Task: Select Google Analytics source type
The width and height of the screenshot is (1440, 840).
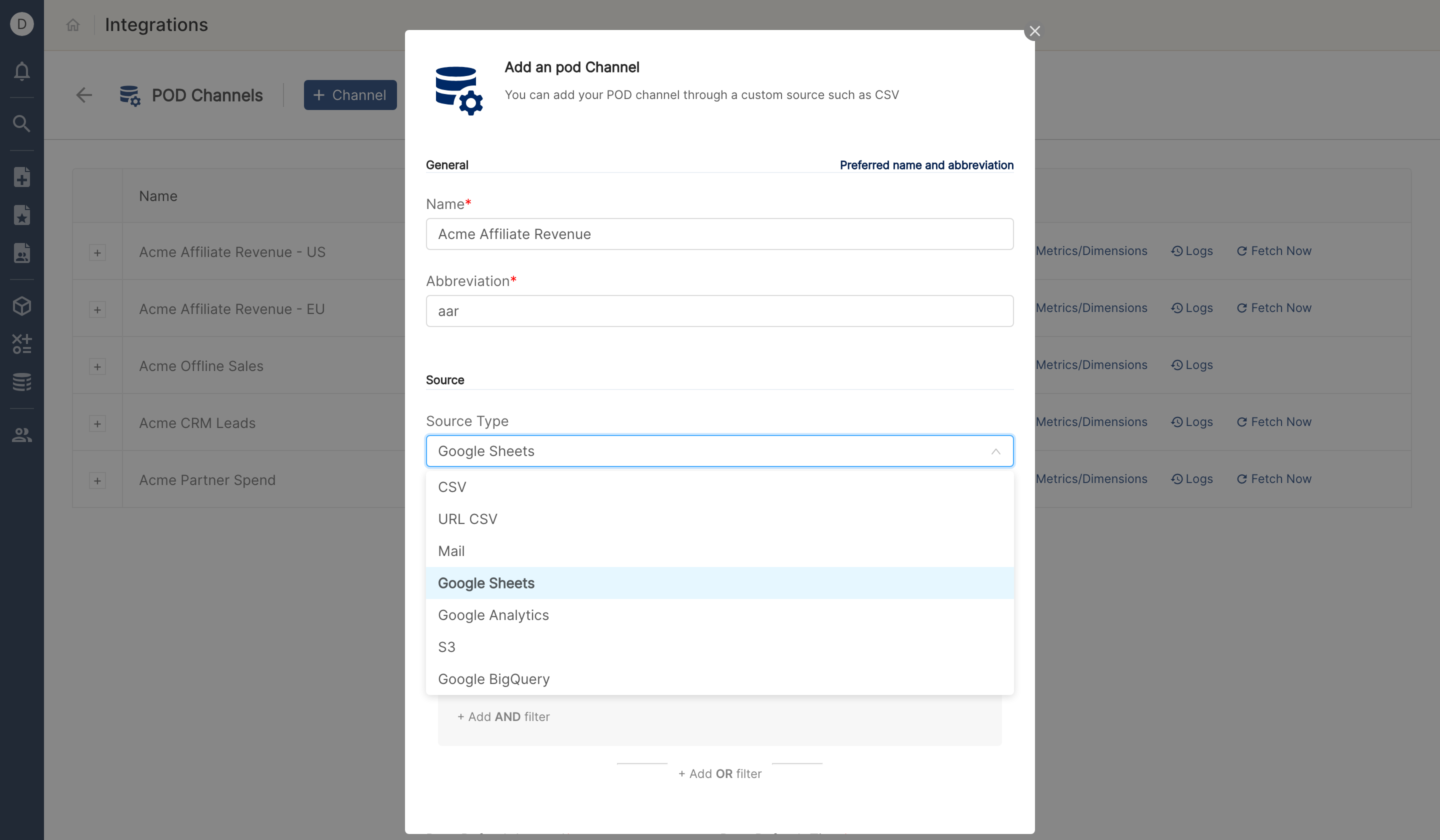Action: pyautogui.click(x=719, y=615)
